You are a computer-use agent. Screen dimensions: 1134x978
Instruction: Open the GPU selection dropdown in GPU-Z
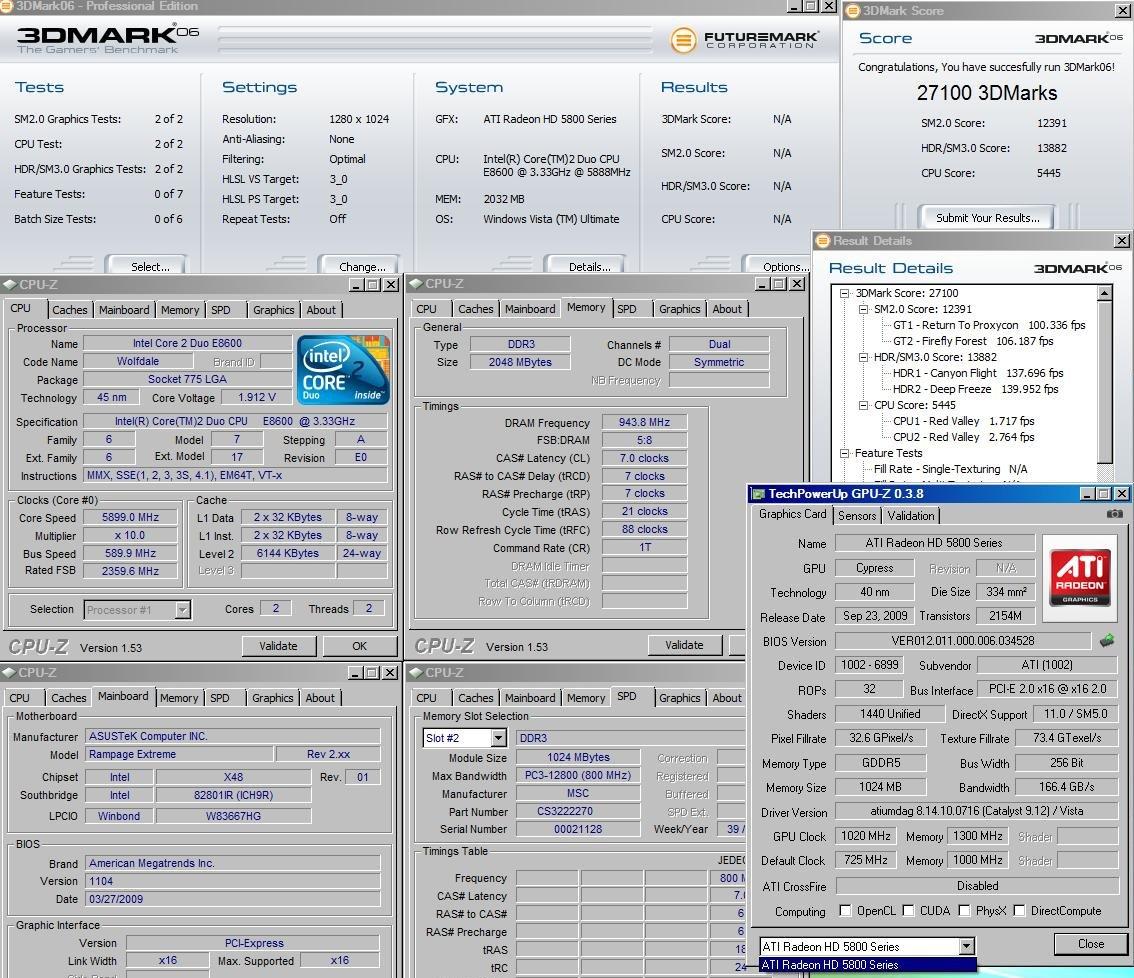966,946
